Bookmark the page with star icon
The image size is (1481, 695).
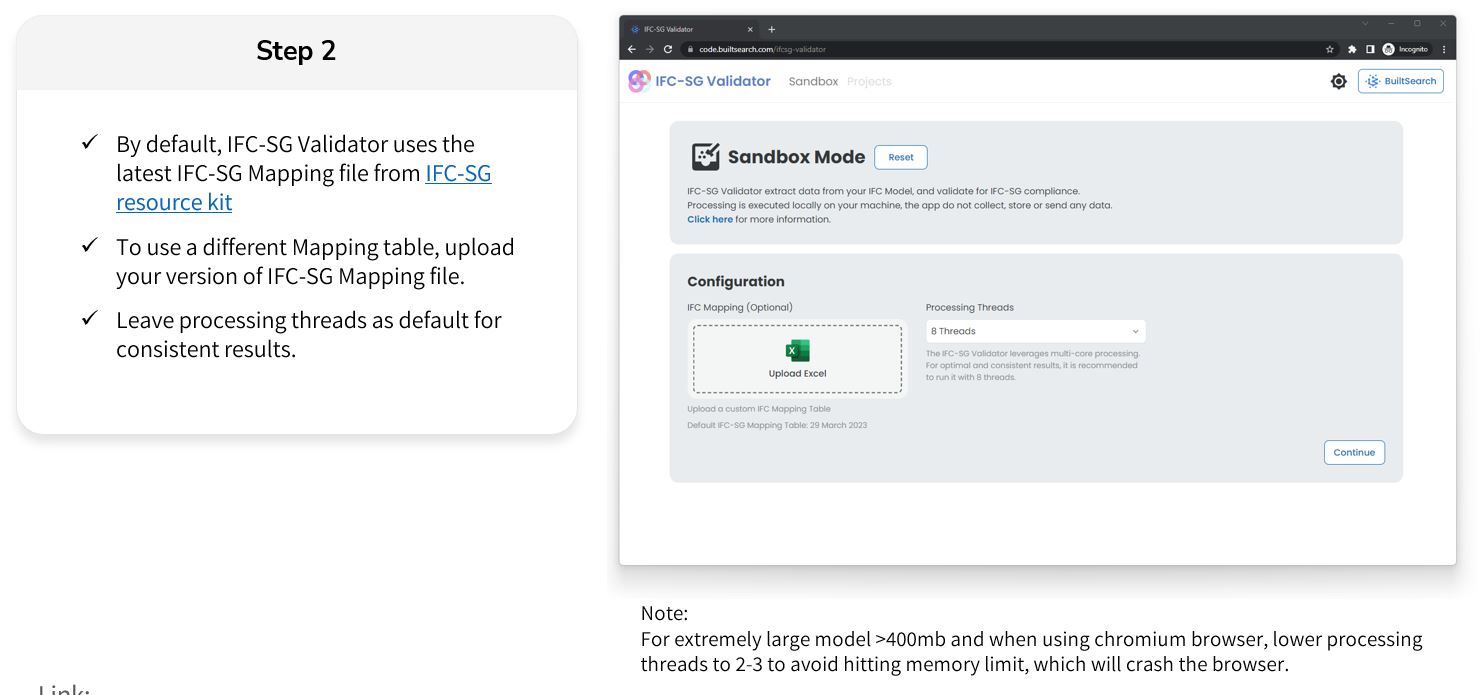tap(1330, 49)
